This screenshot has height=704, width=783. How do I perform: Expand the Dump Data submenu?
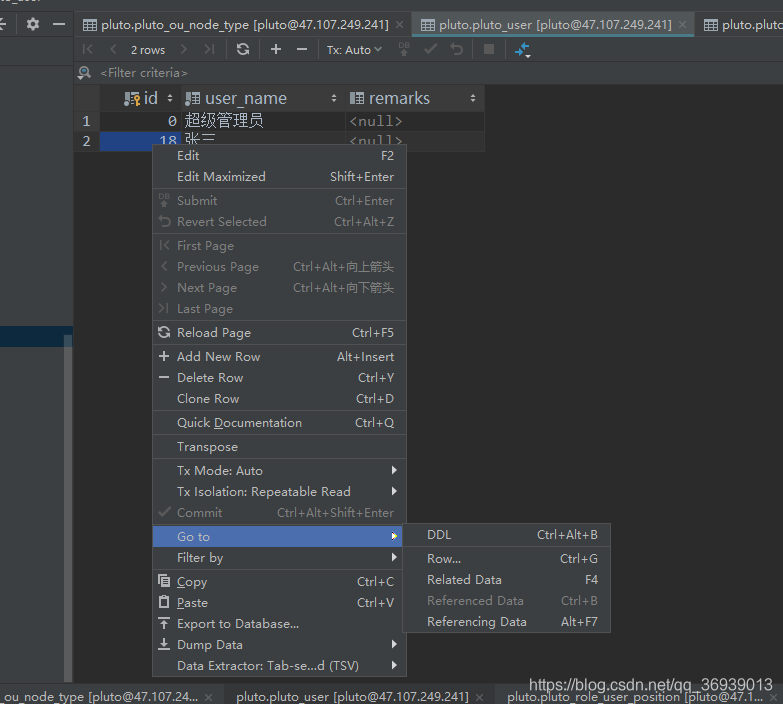click(280, 644)
